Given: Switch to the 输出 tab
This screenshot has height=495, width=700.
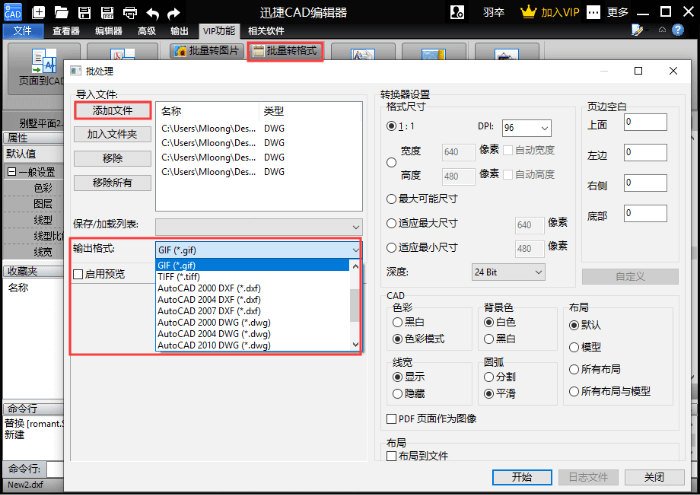Looking at the screenshot, I should click(x=179, y=31).
